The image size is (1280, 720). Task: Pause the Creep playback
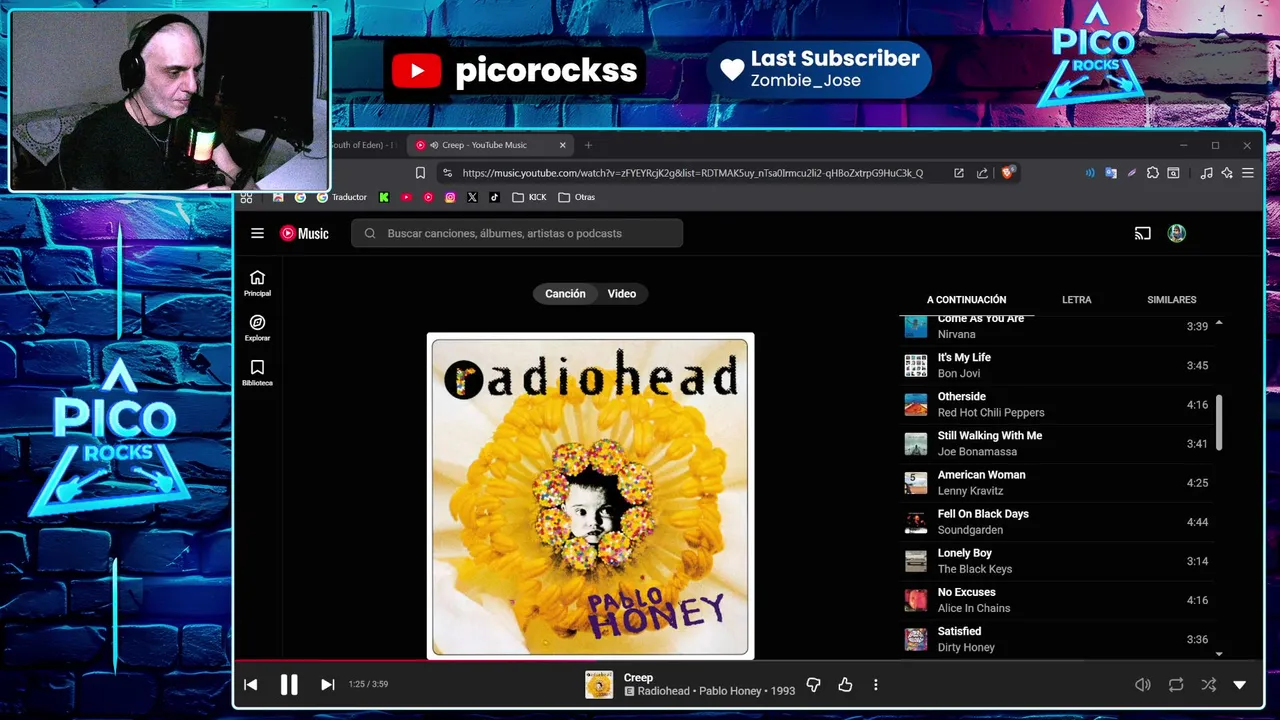click(x=289, y=684)
